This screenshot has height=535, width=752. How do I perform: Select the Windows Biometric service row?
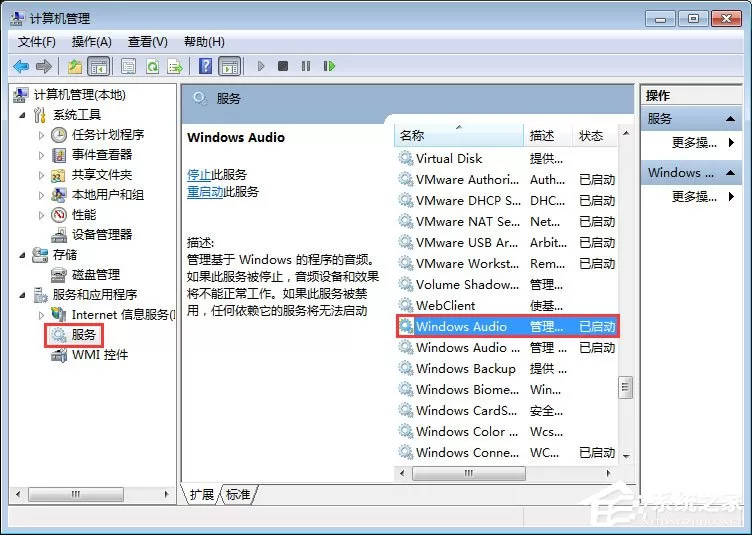click(506, 389)
